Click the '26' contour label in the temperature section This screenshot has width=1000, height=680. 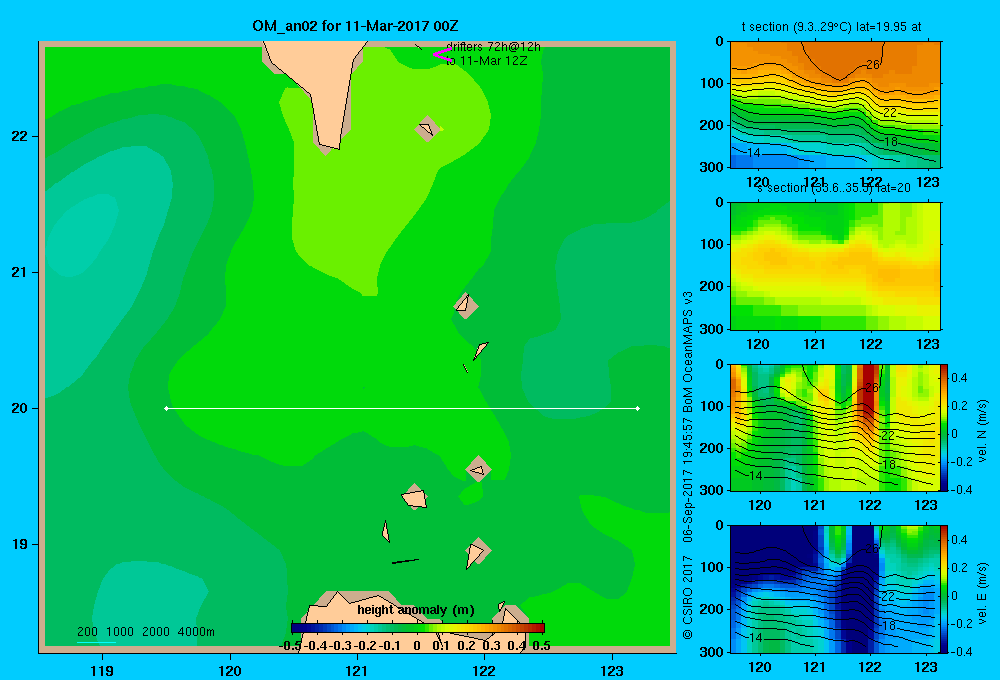(x=872, y=64)
